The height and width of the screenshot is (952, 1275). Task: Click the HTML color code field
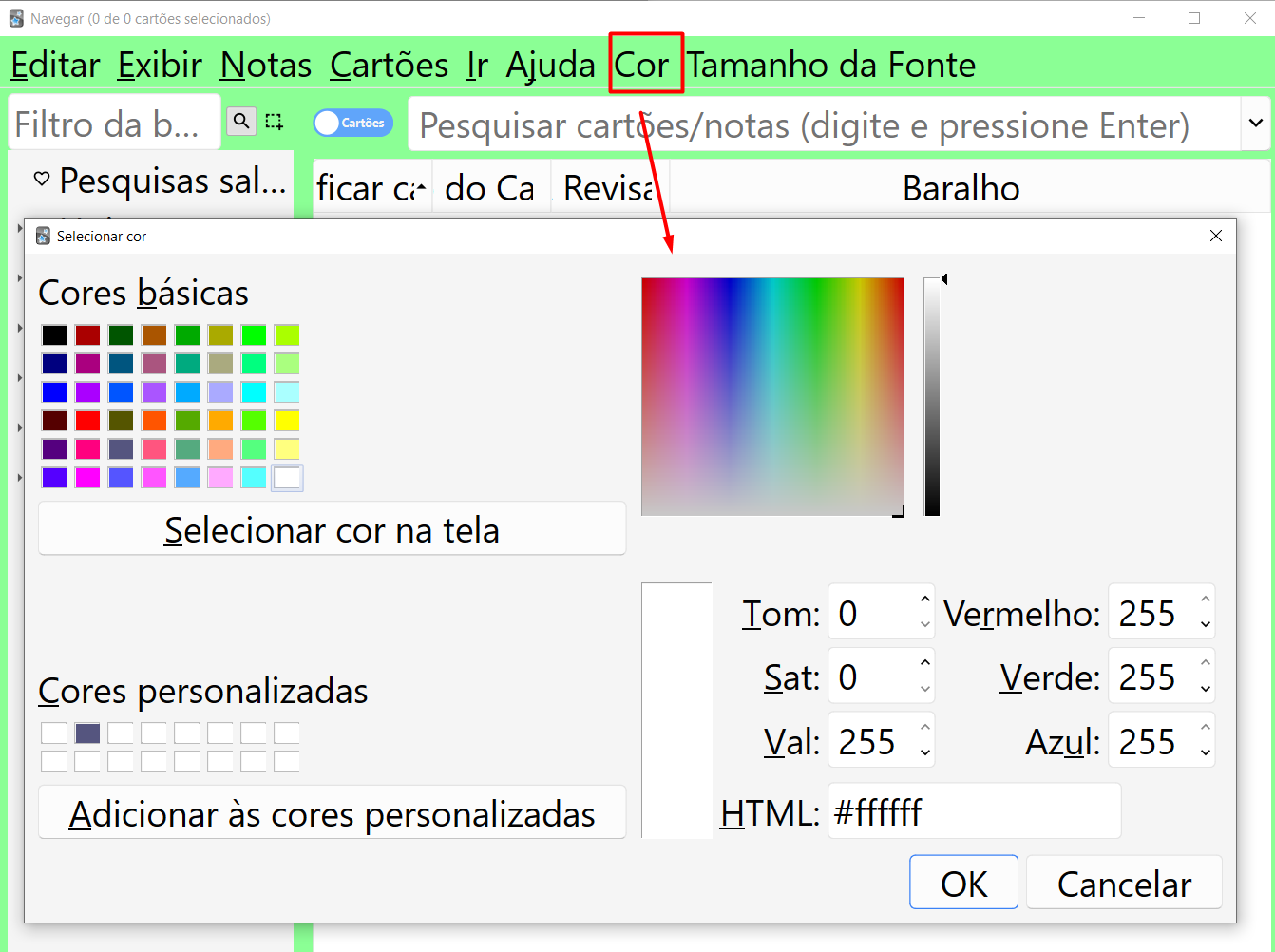[973, 811]
